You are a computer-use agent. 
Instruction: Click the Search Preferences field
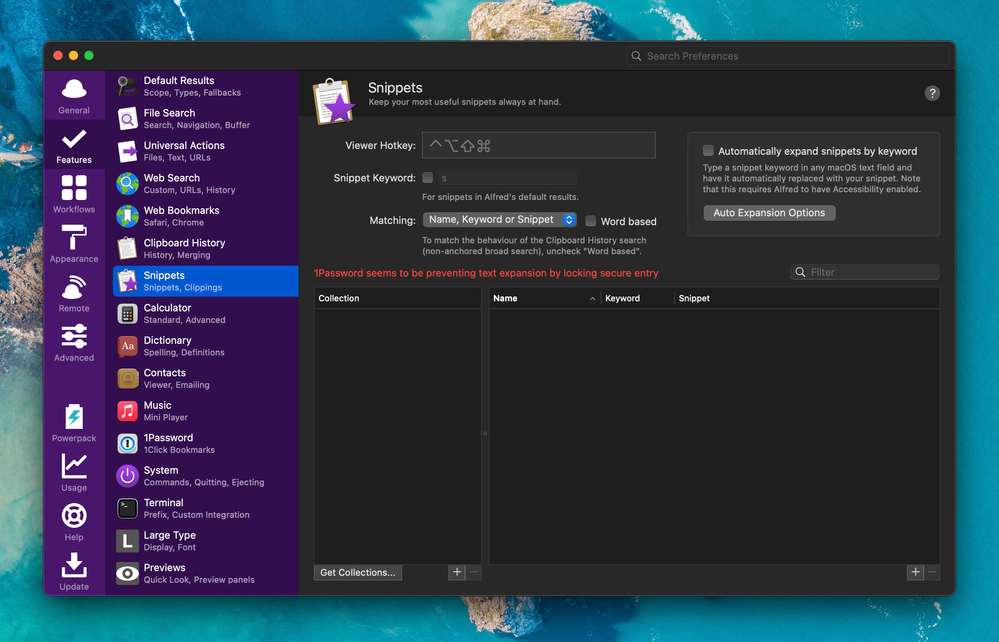(x=790, y=56)
